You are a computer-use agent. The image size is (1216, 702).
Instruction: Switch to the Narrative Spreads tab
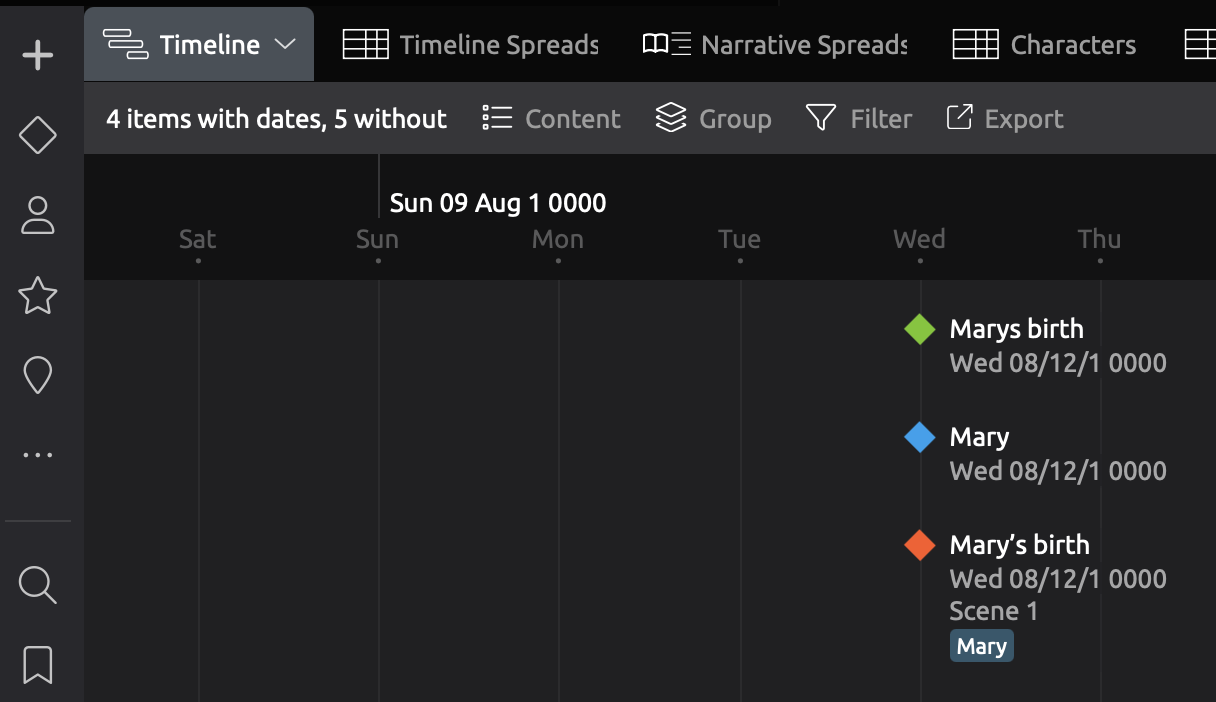775,45
